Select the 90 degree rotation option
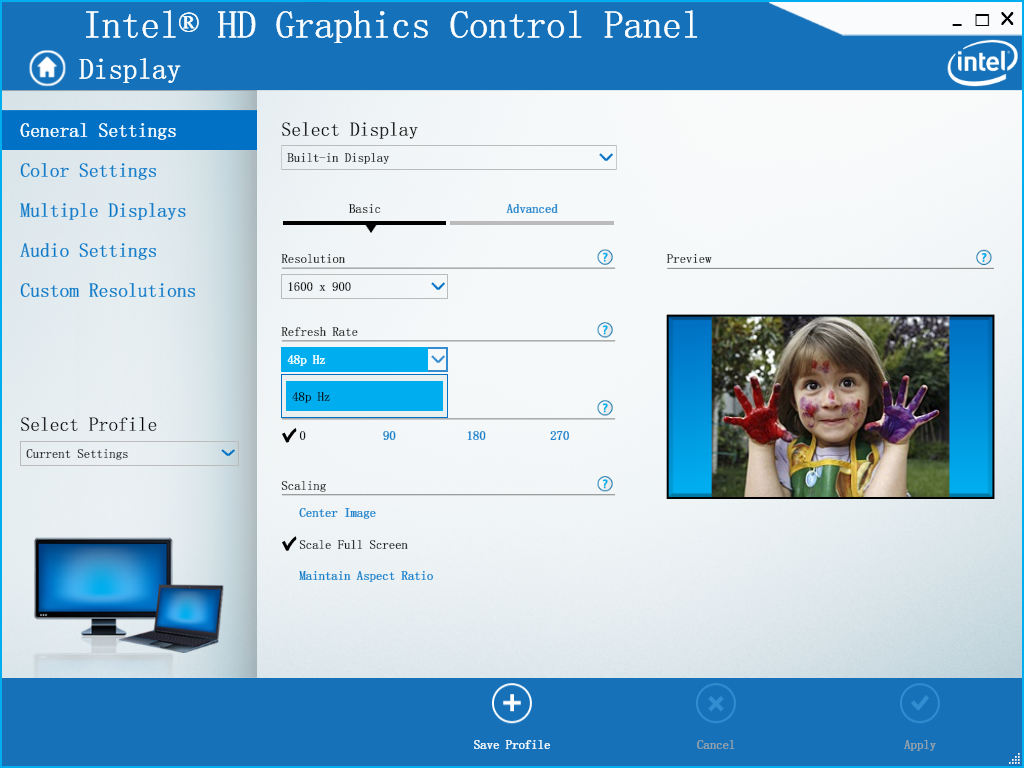Viewport: 1024px width, 768px height. [x=389, y=436]
